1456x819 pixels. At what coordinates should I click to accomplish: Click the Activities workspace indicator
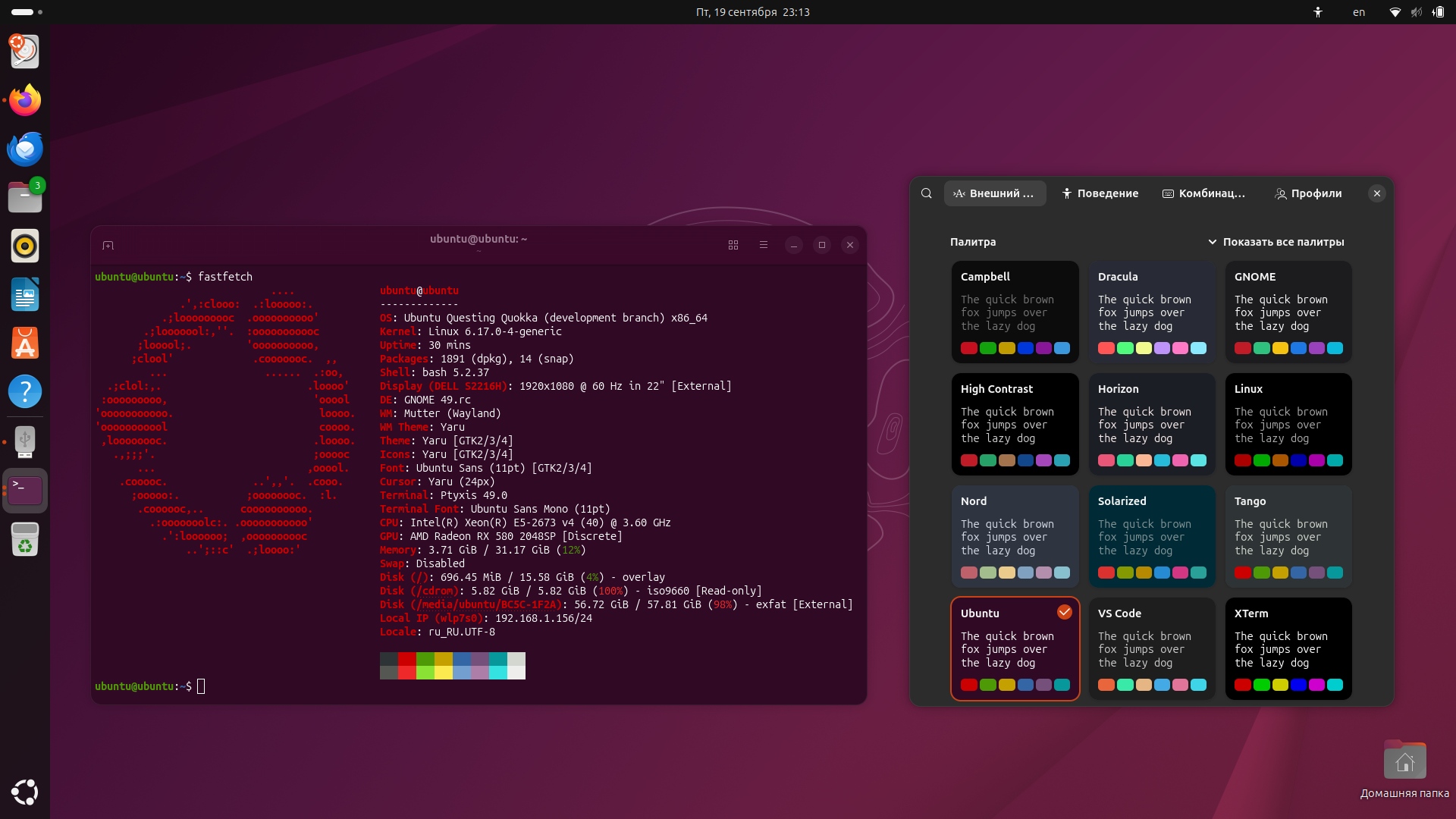27,12
